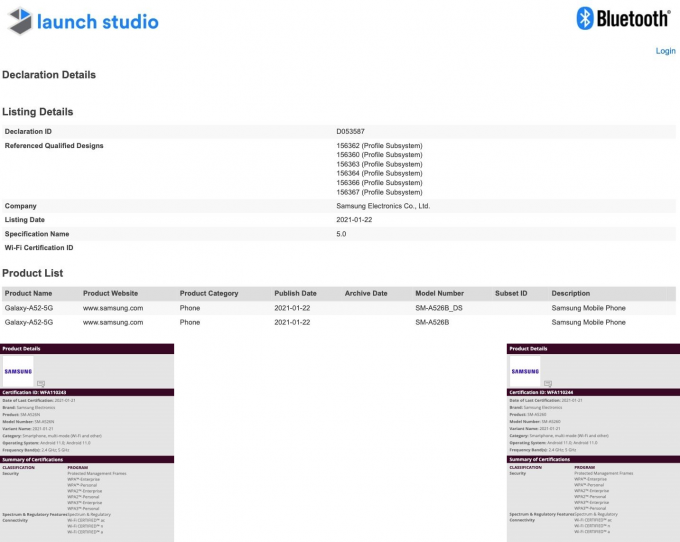The height and width of the screenshot is (542, 680).
Task: Open www.samsung.com link for SM-A526B_DS
Action: pyautogui.click(x=113, y=308)
